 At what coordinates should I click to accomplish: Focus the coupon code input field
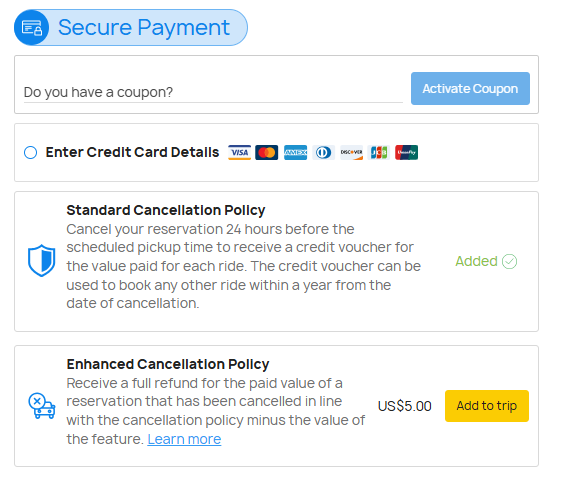(x=213, y=92)
